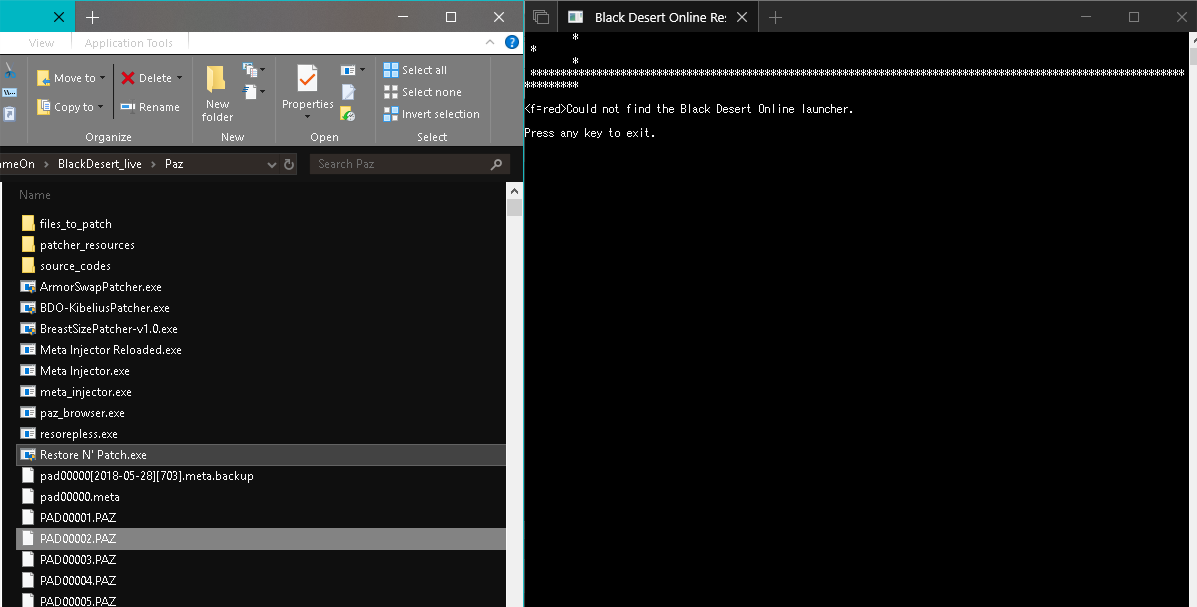Open the address bar history dropdown
The image size is (1197, 607).
click(275, 164)
